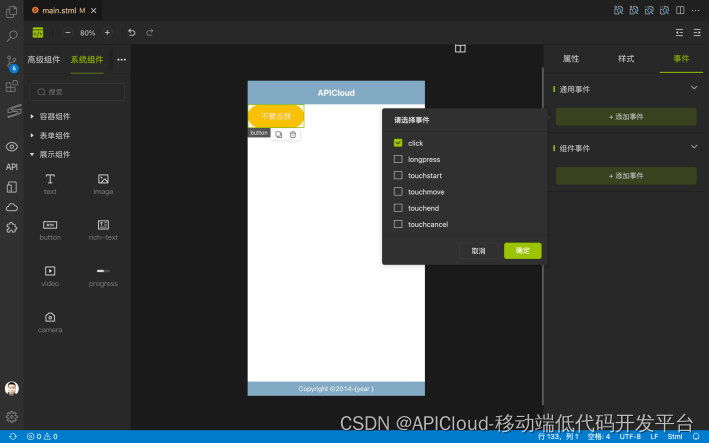Click the green code view toggle icon
The image size is (709, 443).
coord(38,33)
